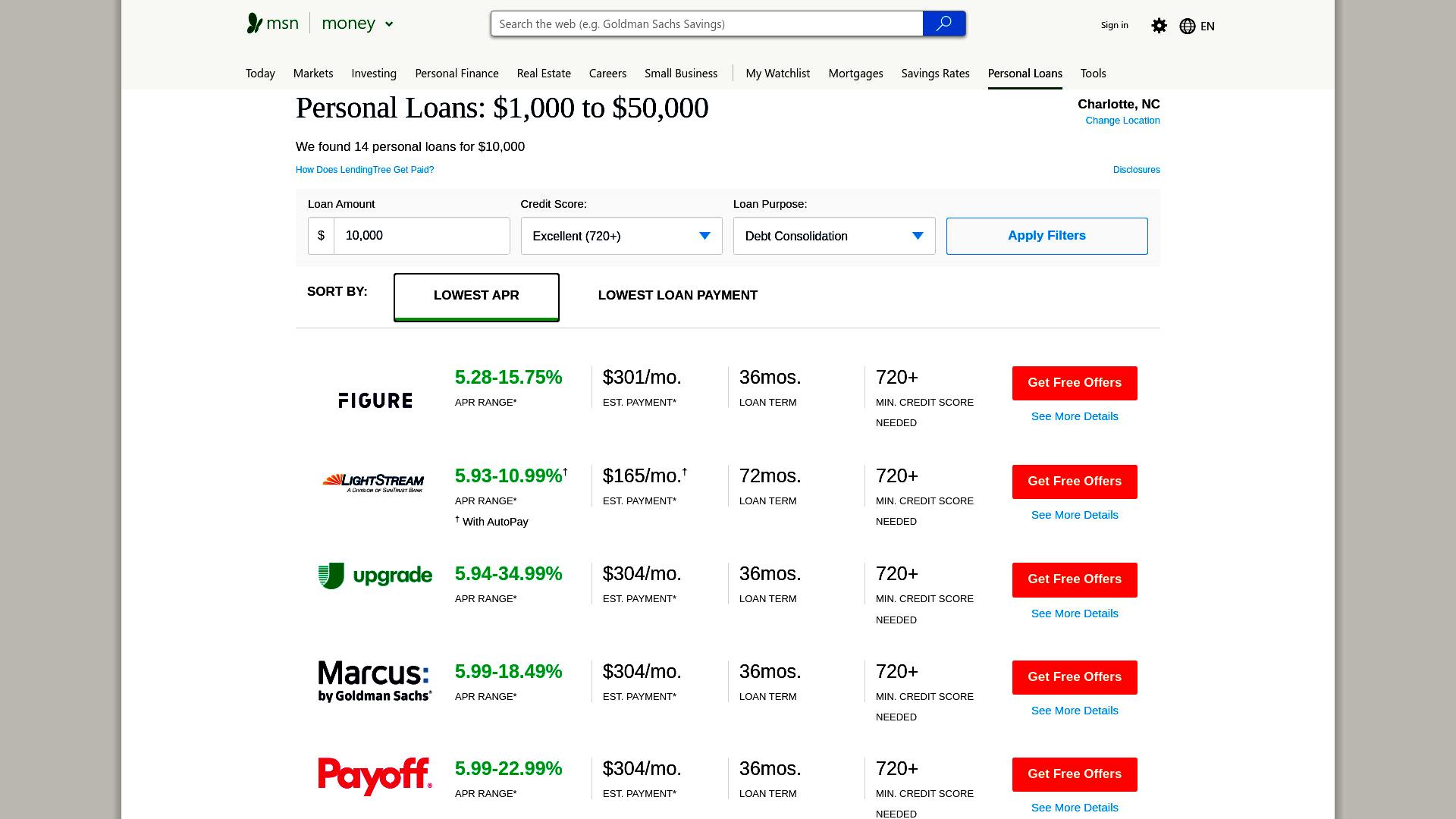The height and width of the screenshot is (819, 1456).
Task: Go to Real Estate section
Action: [544, 74]
